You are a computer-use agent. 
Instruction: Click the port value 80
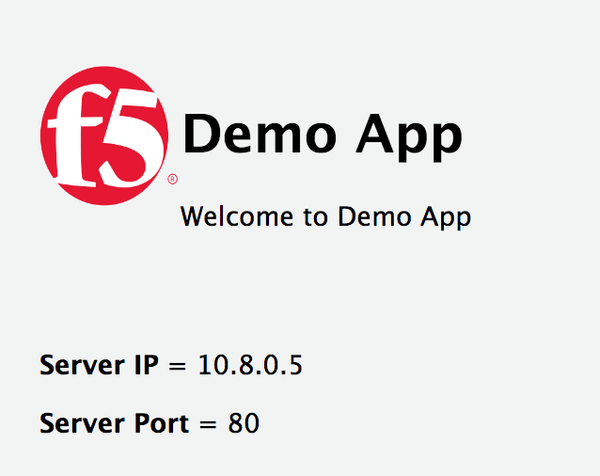tap(244, 423)
